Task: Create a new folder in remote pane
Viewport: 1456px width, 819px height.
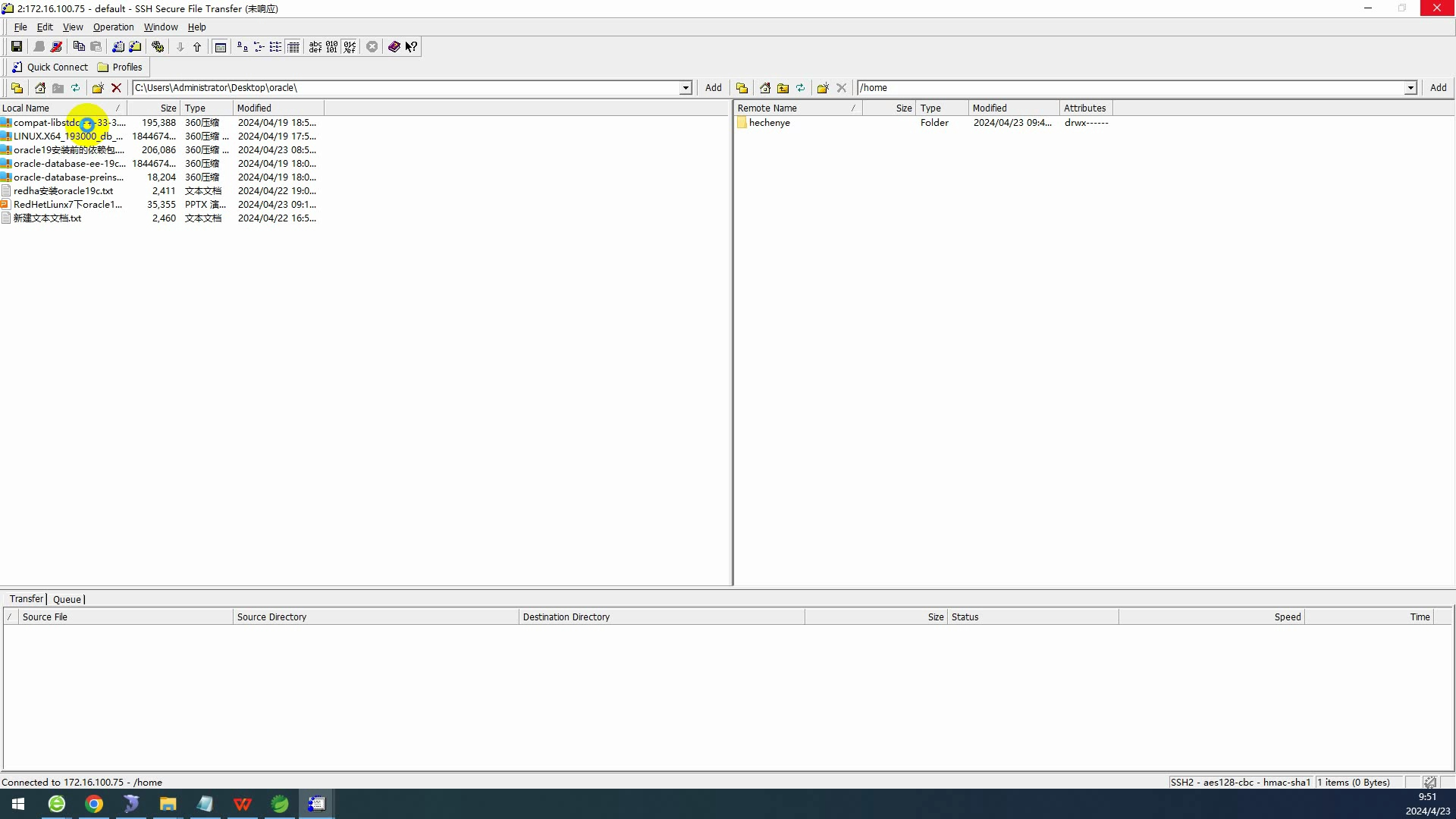Action: point(822,88)
